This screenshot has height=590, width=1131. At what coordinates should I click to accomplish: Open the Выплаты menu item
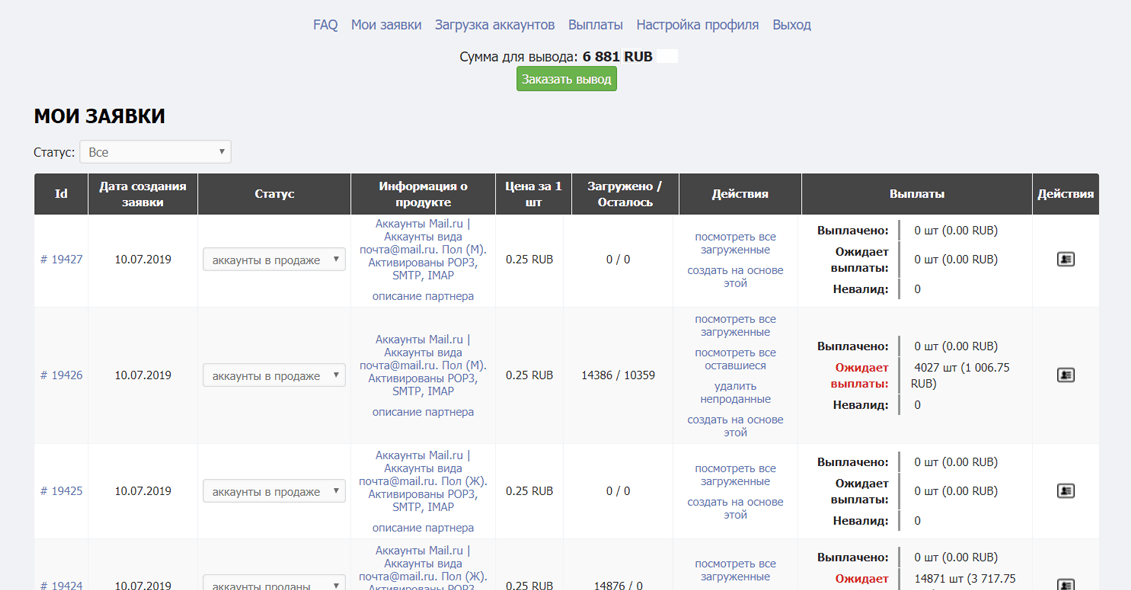[x=595, y=25]
